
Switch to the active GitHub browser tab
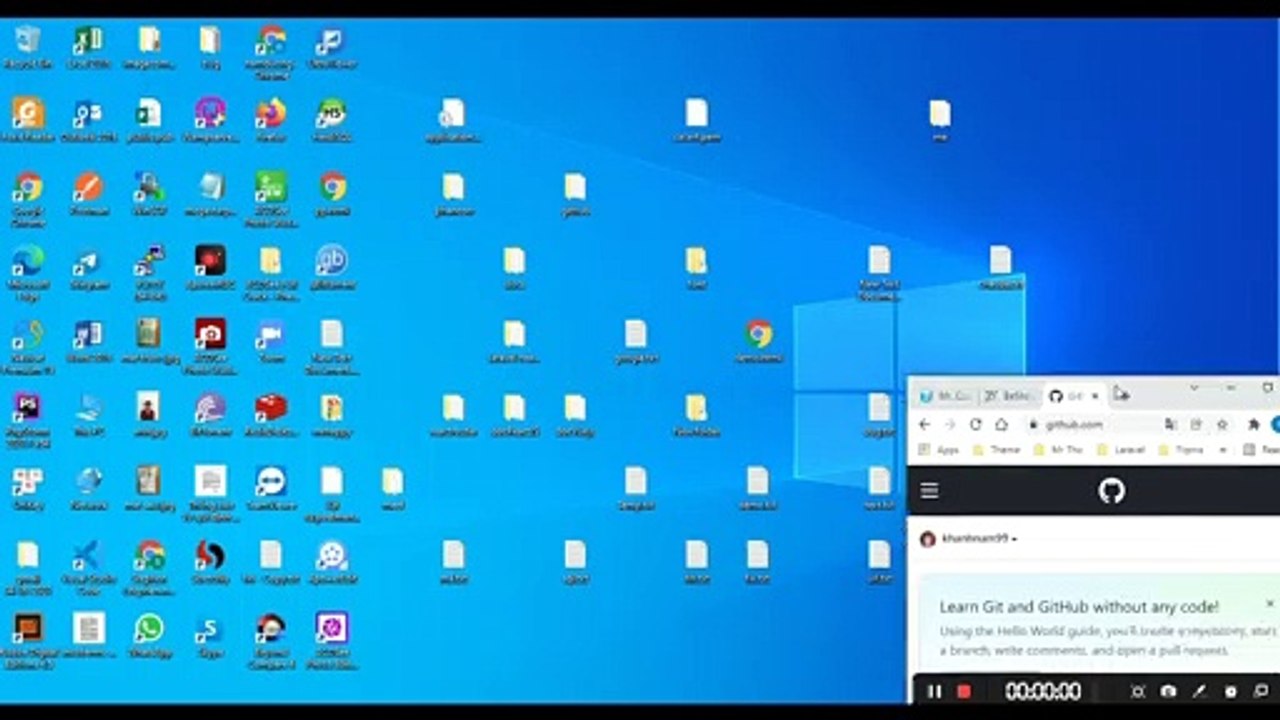[x=1073, y=396]
